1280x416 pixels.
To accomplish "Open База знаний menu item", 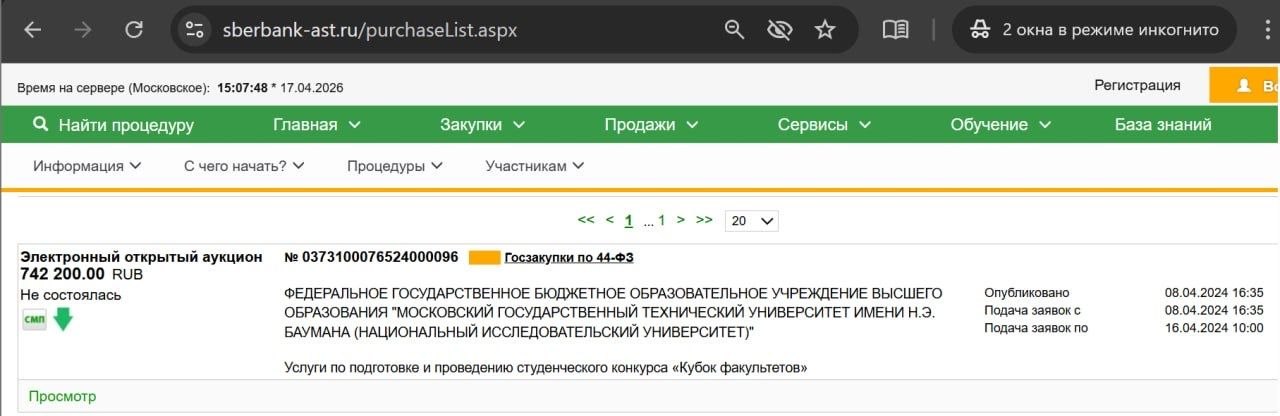I will click(1163, 125).
